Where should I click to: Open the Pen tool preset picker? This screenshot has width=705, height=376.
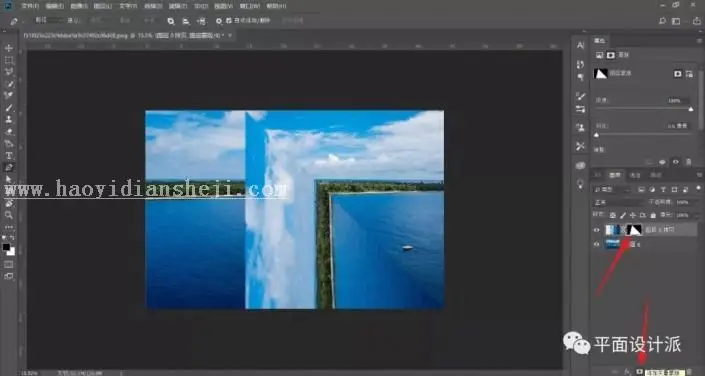(17, 21)
